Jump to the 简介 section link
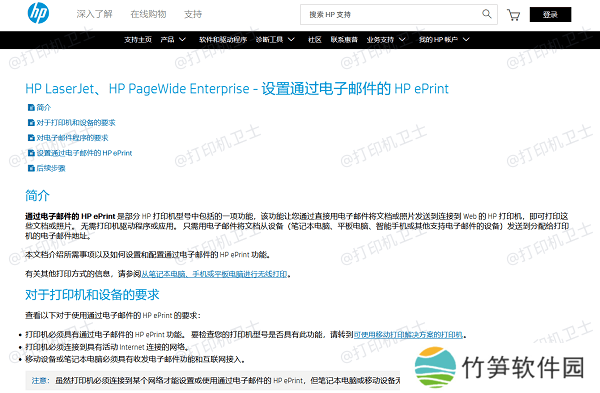The height and width of the screenshot is (393, 600). (x=44, y=108)
